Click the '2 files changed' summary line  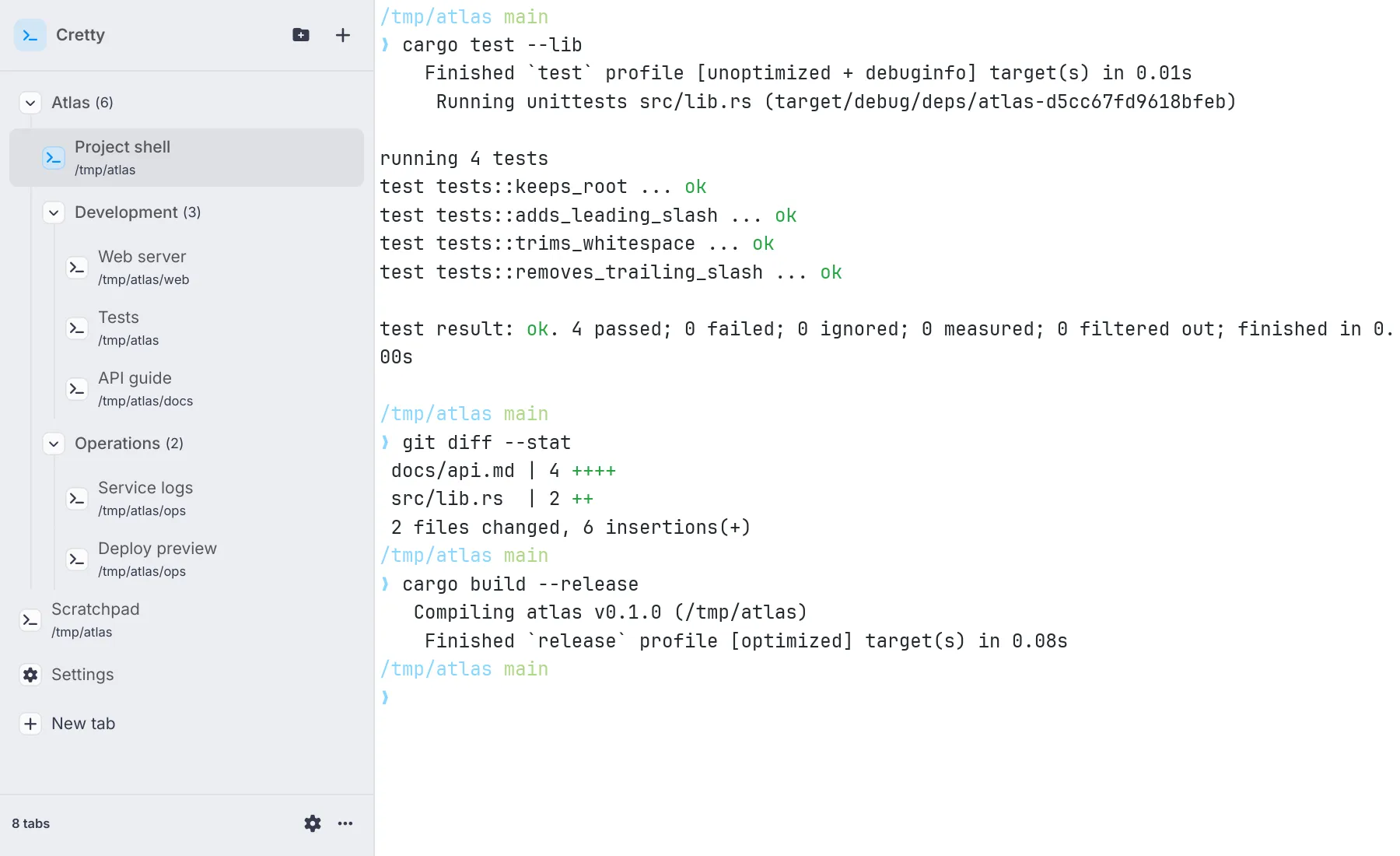tap(571, 528)
